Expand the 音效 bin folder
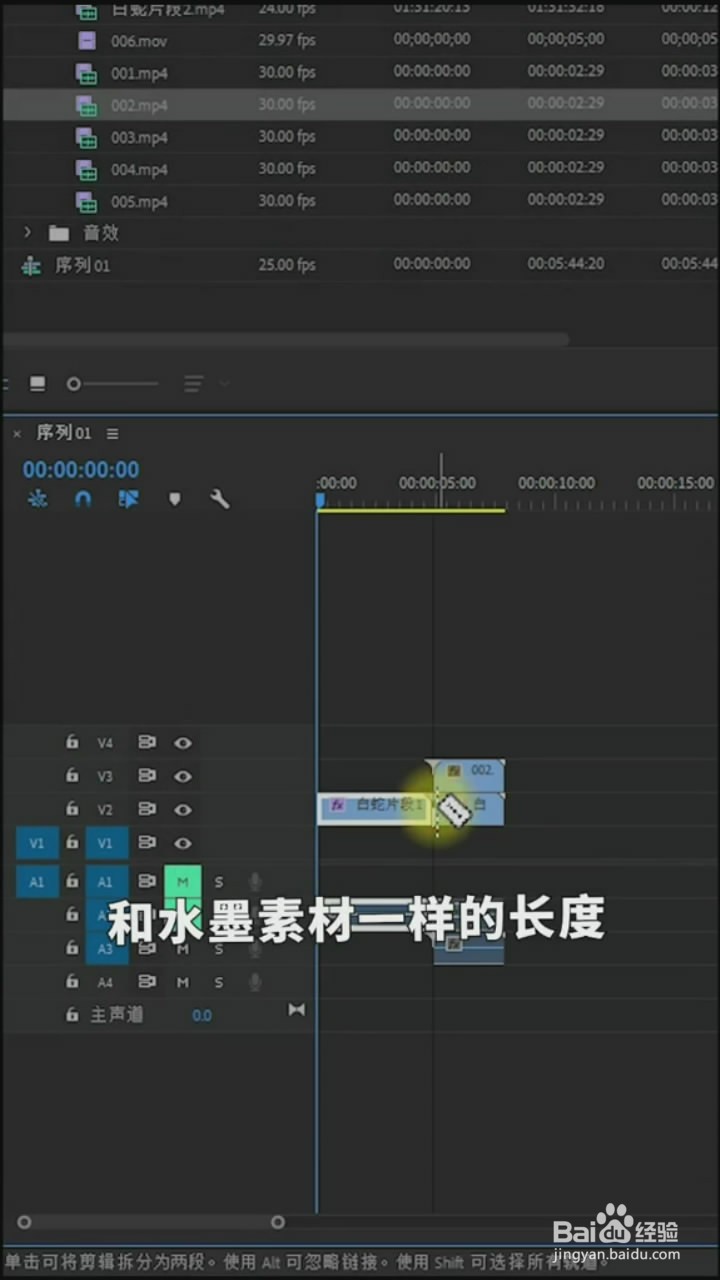This screenshot has height=1280, width=720. tap(28, 232)
